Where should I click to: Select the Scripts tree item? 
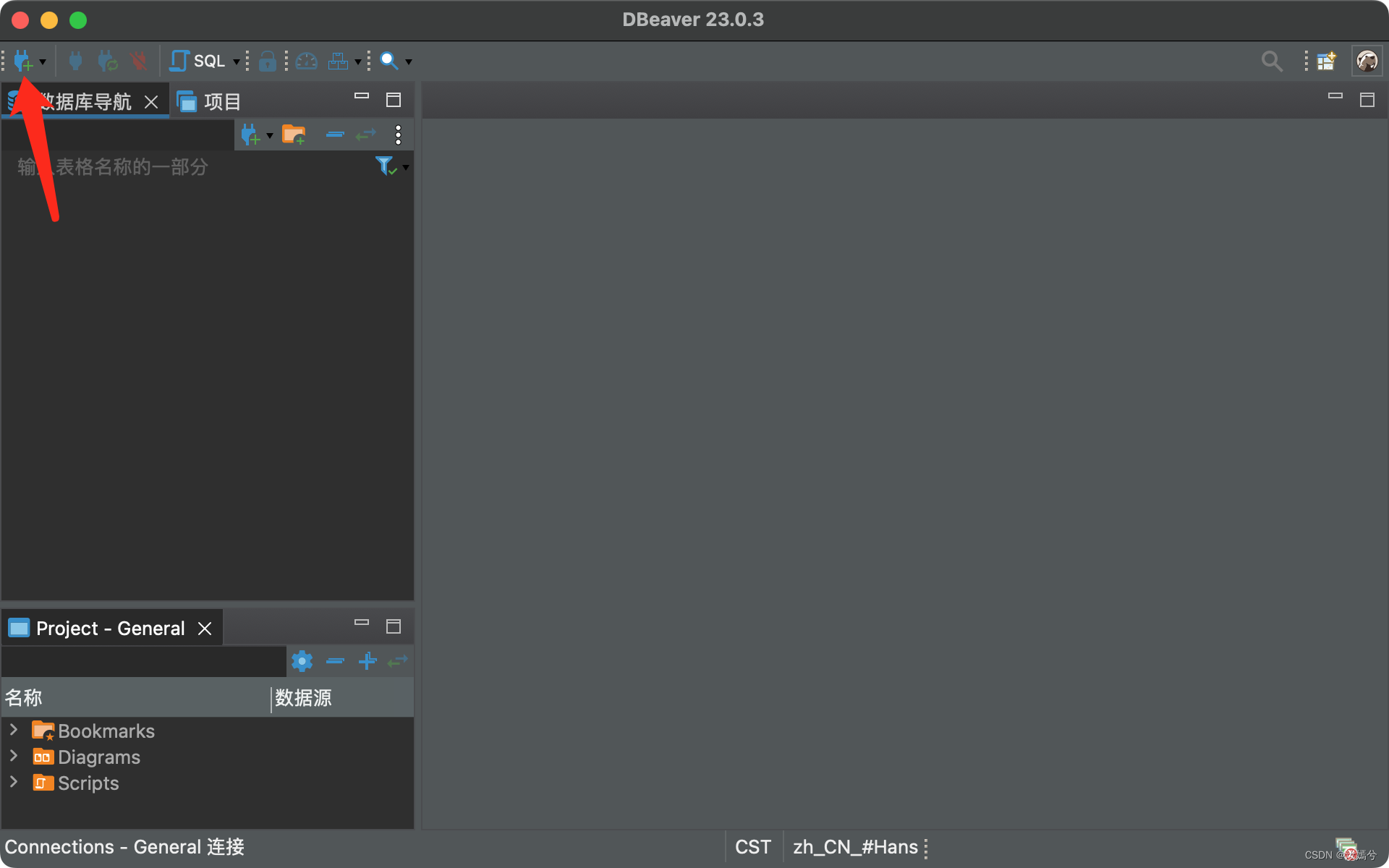click(x=75, y=783)
